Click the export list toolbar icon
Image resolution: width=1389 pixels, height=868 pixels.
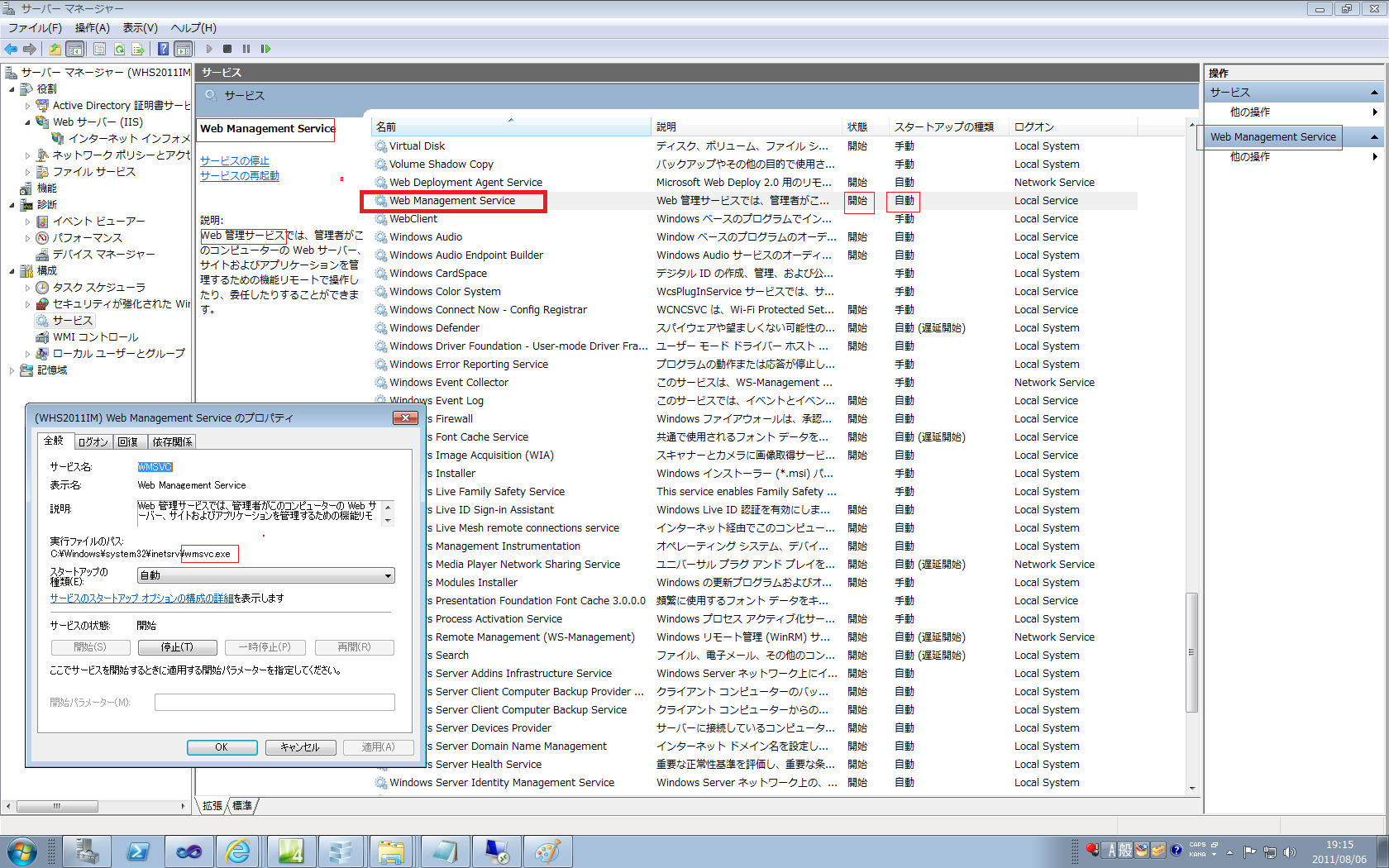138,49
